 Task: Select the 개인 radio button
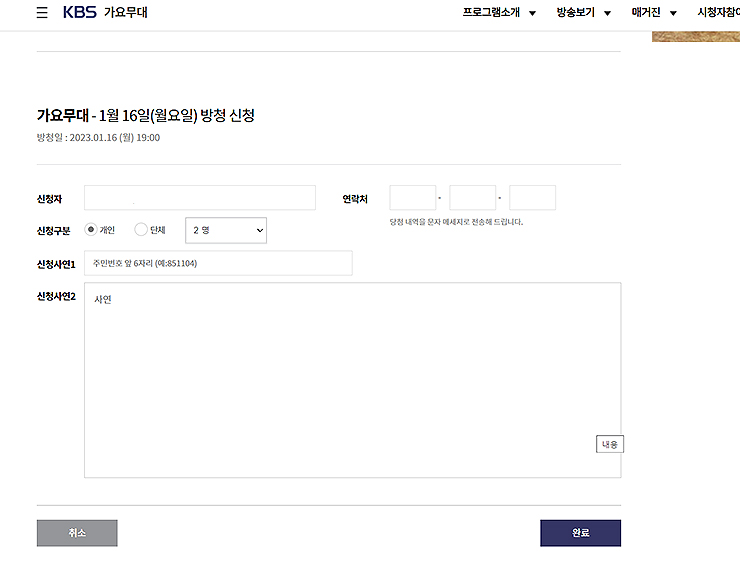click(x=91, y=229)
